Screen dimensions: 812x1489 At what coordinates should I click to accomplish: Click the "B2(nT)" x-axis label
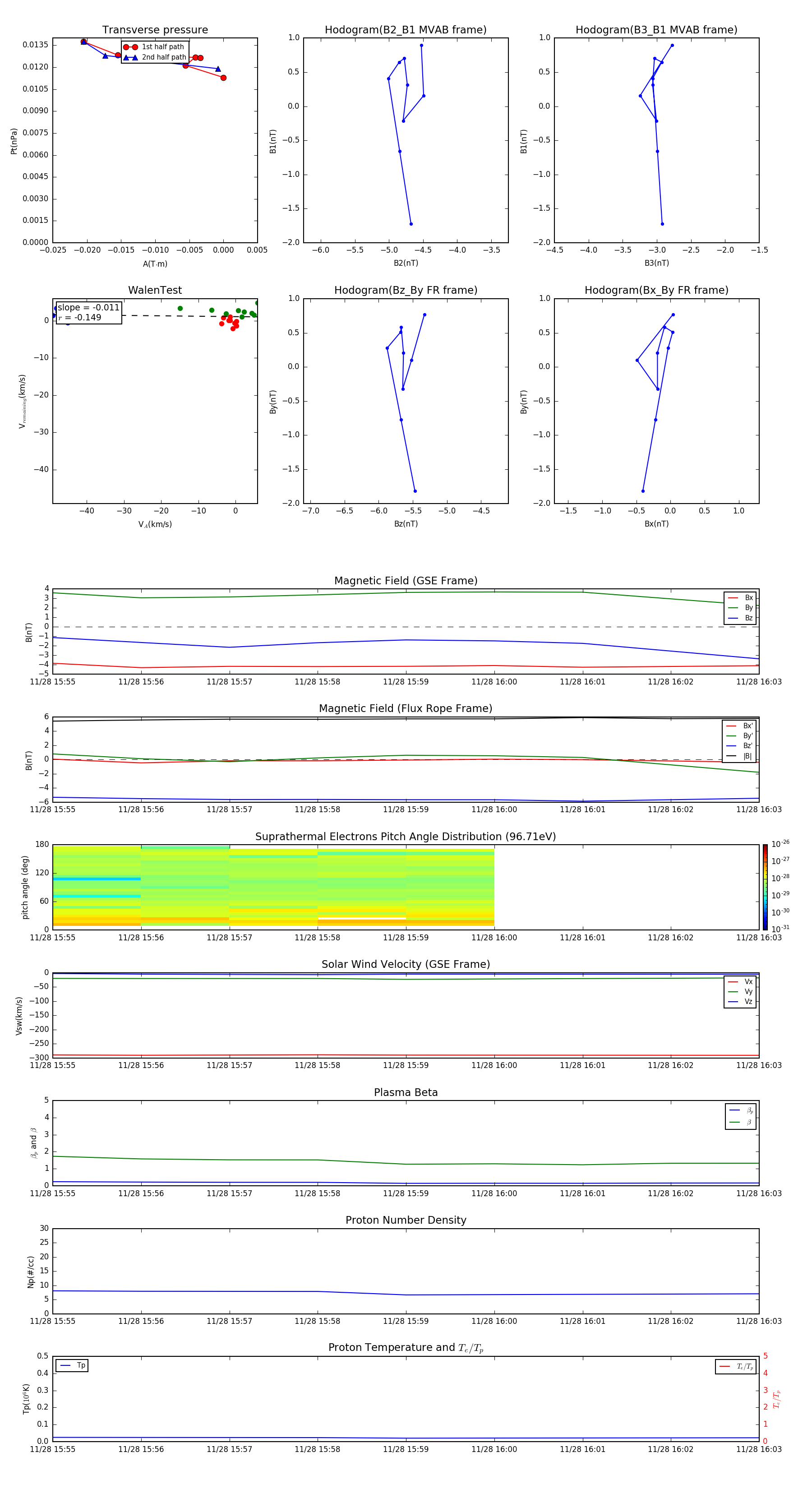(406, 263)
